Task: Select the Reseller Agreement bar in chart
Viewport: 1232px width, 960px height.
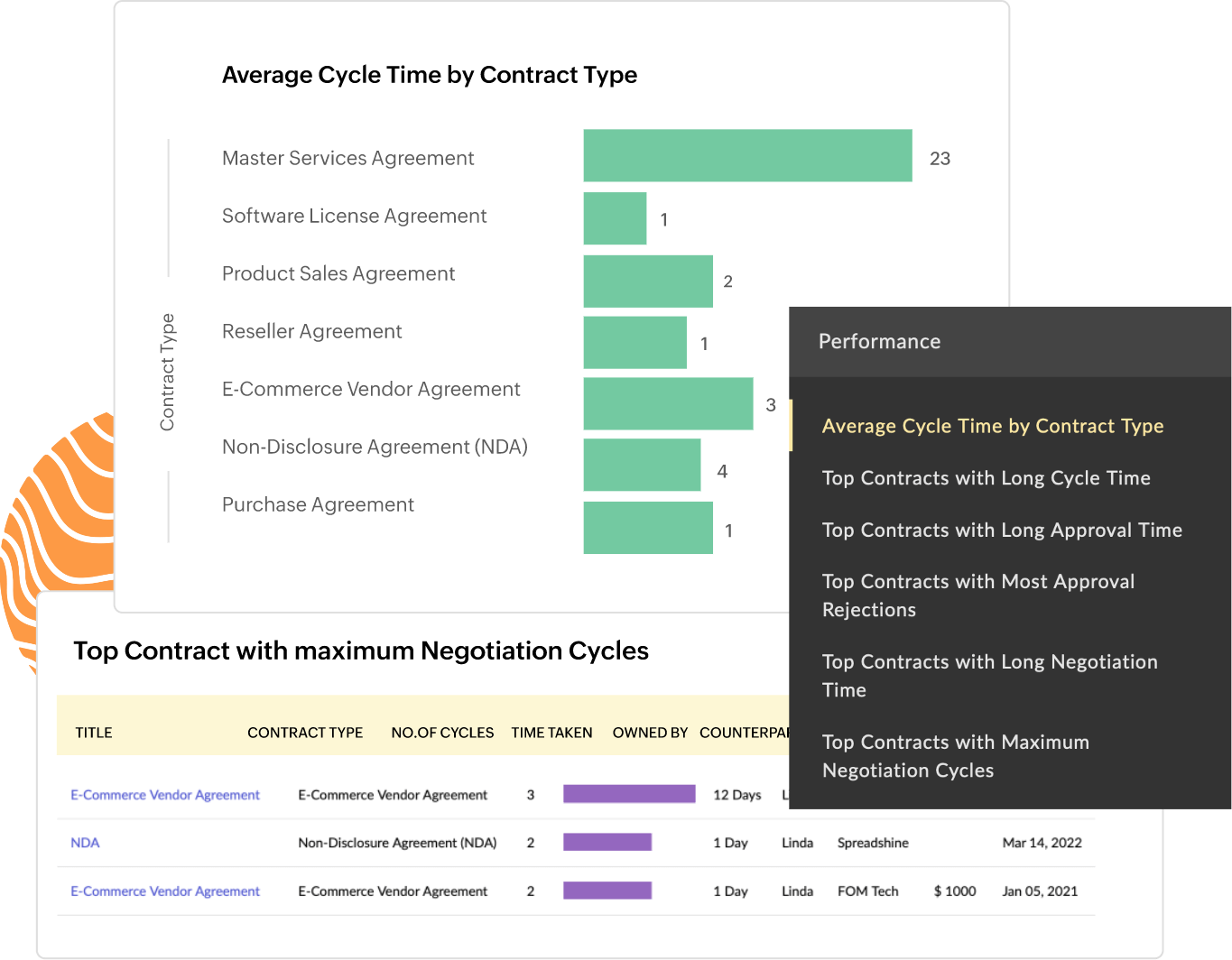Action: (x=635, y=343)
